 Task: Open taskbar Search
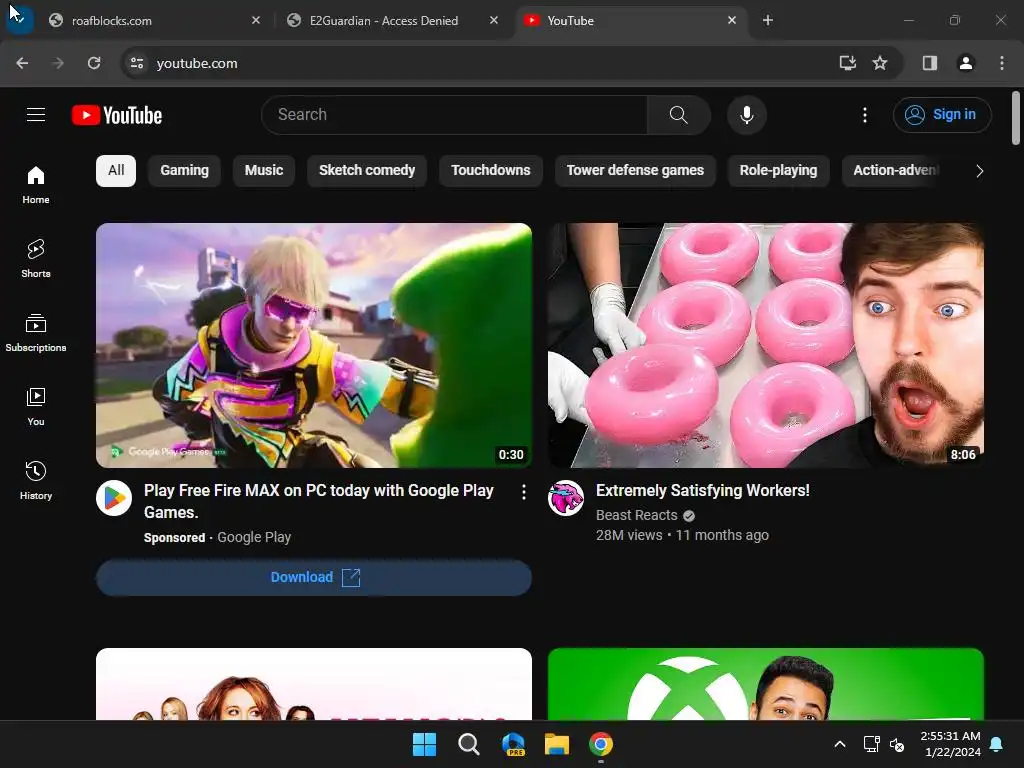point(468,744)
